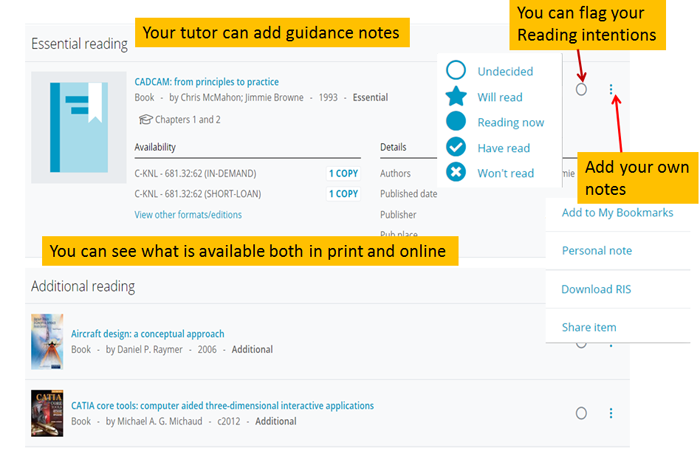The height and width of the screenshot is (451, 700).
Task: Click View other formats/editions link
Action: coord(188,214)
